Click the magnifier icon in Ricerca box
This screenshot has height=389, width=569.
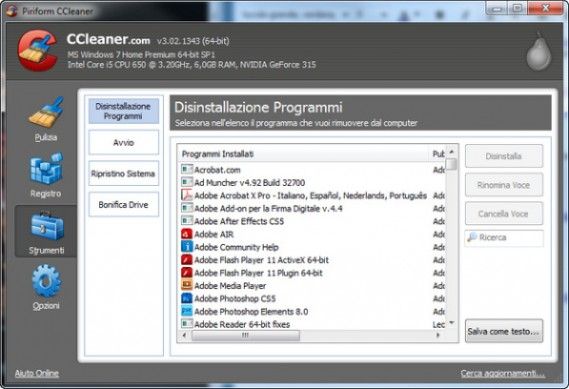coord(472,237)
